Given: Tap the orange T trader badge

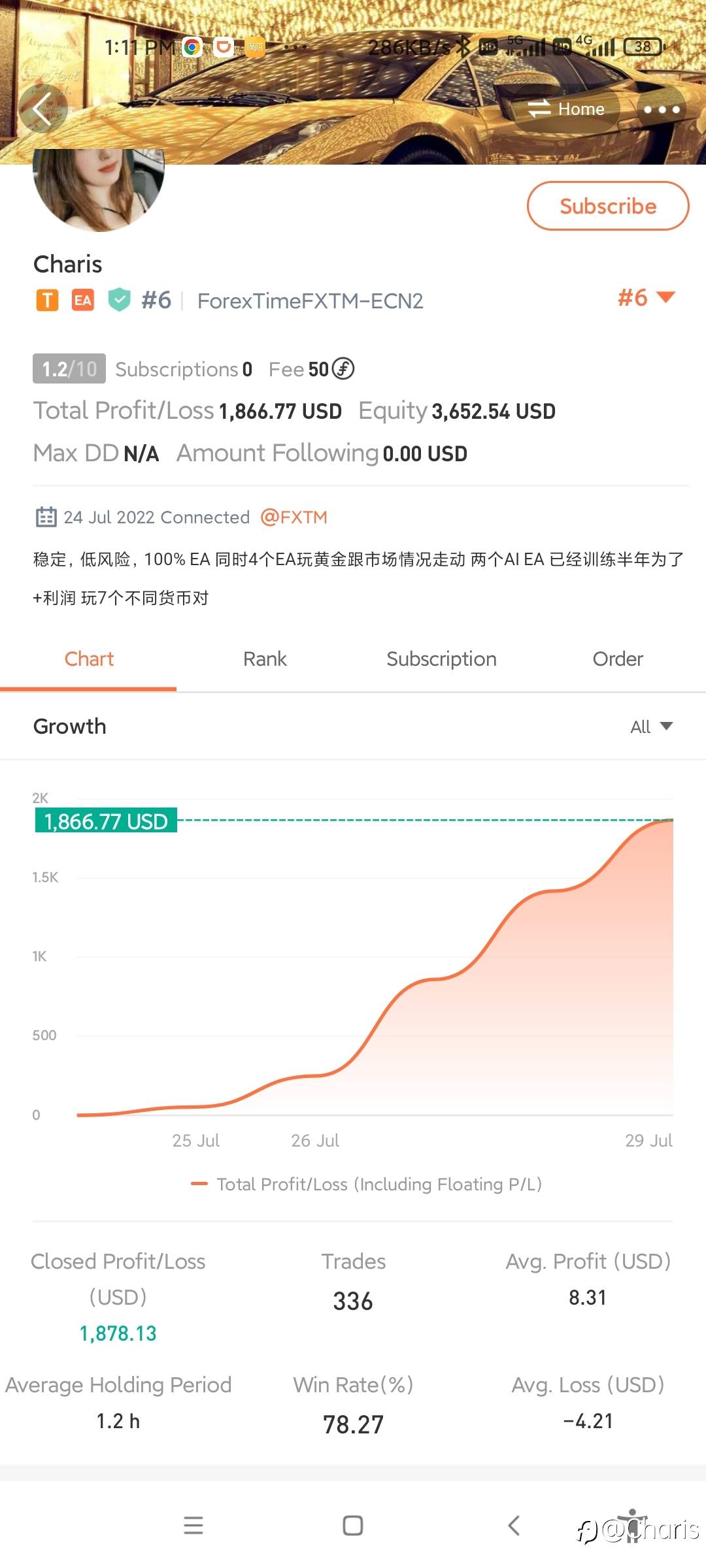Looking at the screenshot, I should pos(47,301).
